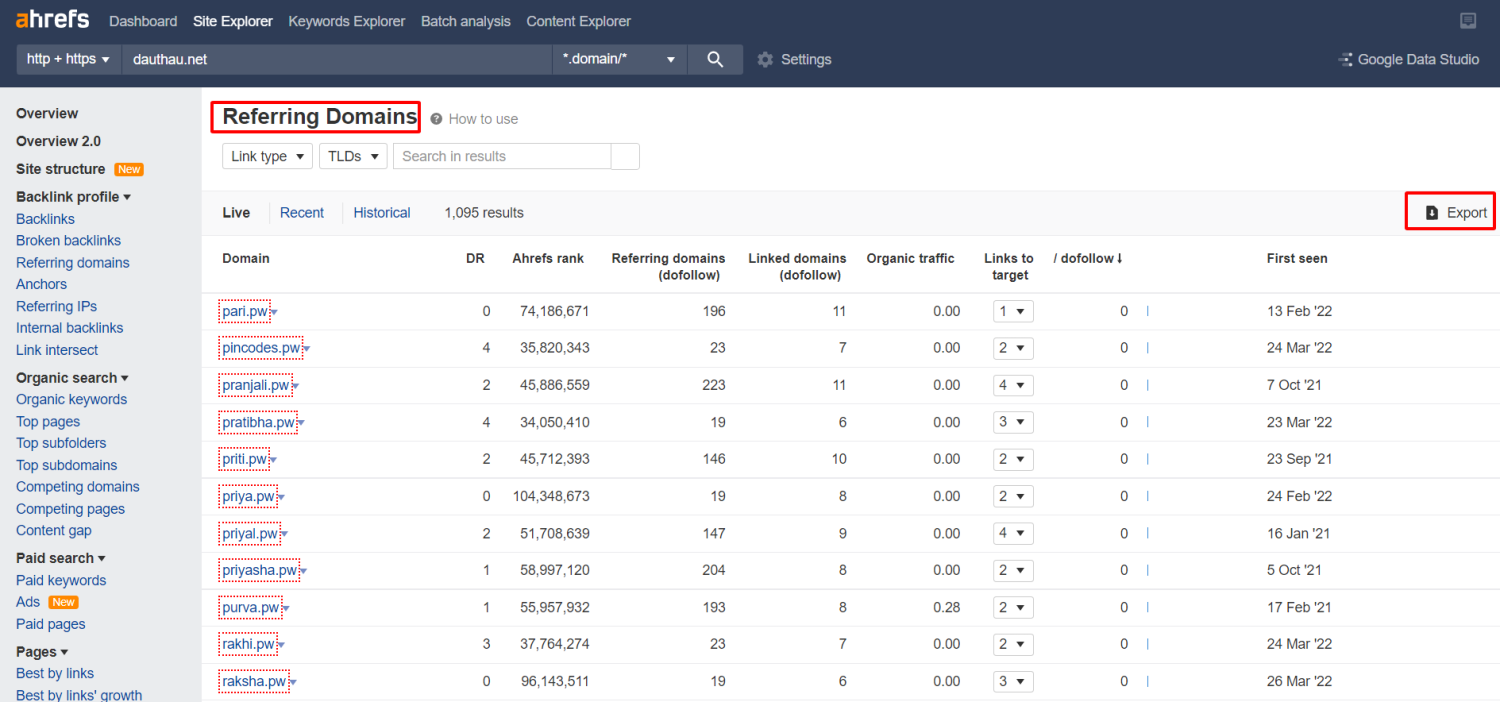Viewport: 1500px width, 702px height.
Task: Open Content gap report
Action: pos(54,530)
